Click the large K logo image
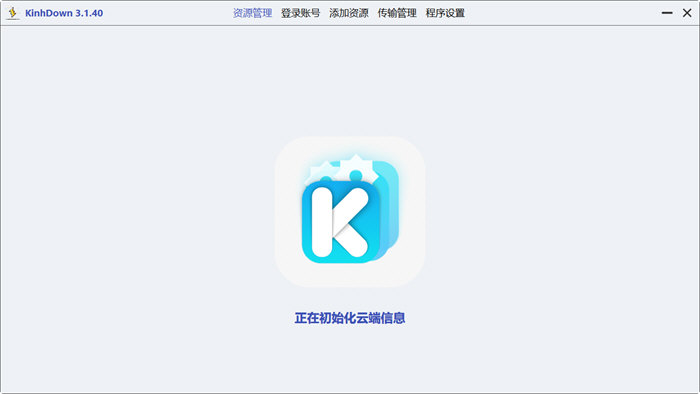Image resolution: width=700 pixels, height=394 pixels. point(350,212)
